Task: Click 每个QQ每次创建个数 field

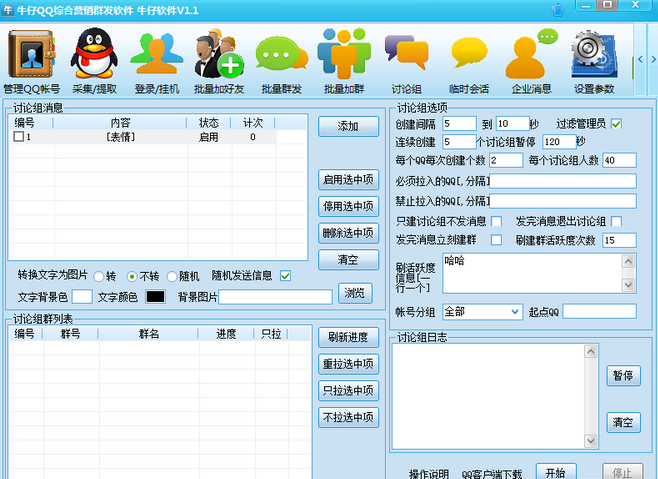Action: click(x=506, y=160)
